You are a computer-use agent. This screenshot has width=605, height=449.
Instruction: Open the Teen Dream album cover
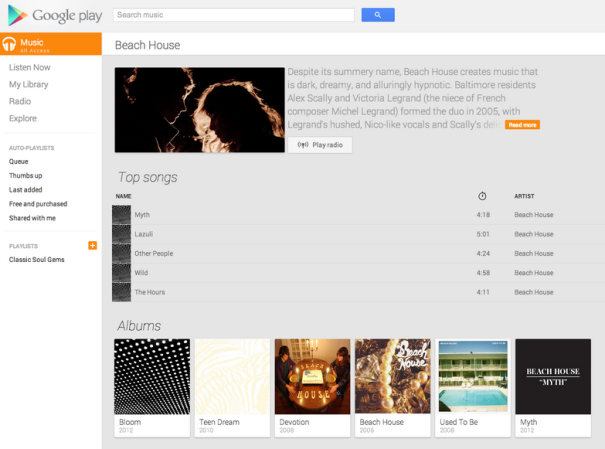coord(232,376)
